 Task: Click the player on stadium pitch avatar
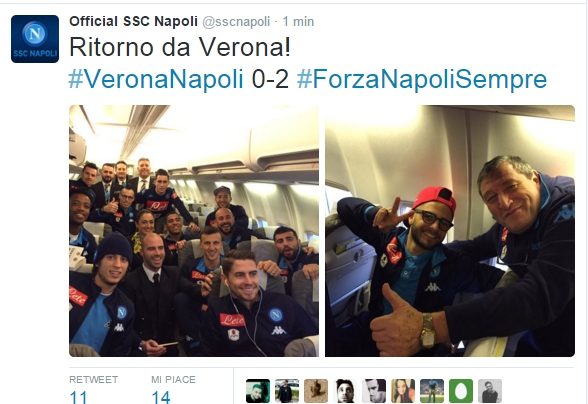pos(432,391)
